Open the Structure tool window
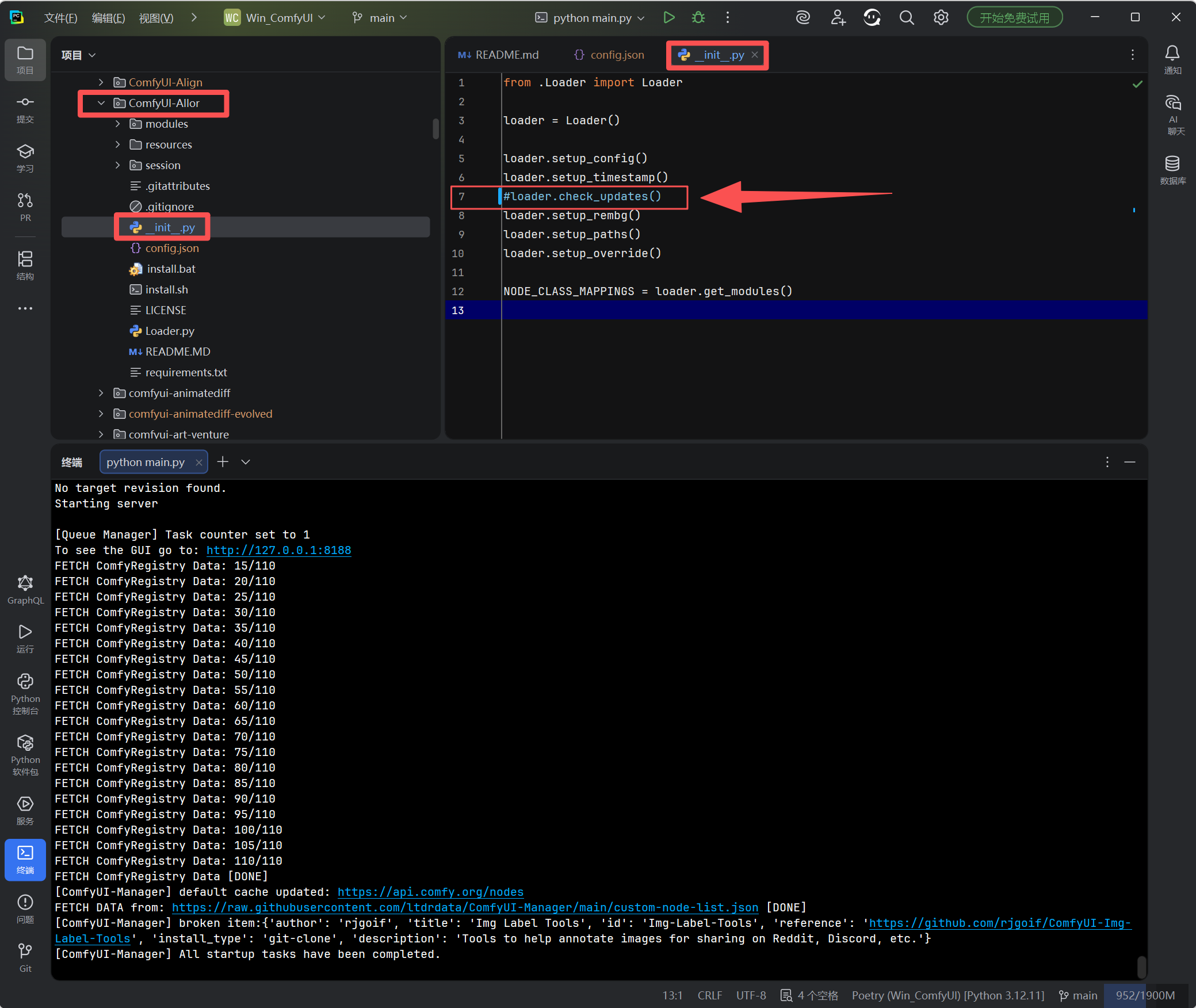Screen dimensions: 1196x1008 pyautogui.click(x=25, y=265)
